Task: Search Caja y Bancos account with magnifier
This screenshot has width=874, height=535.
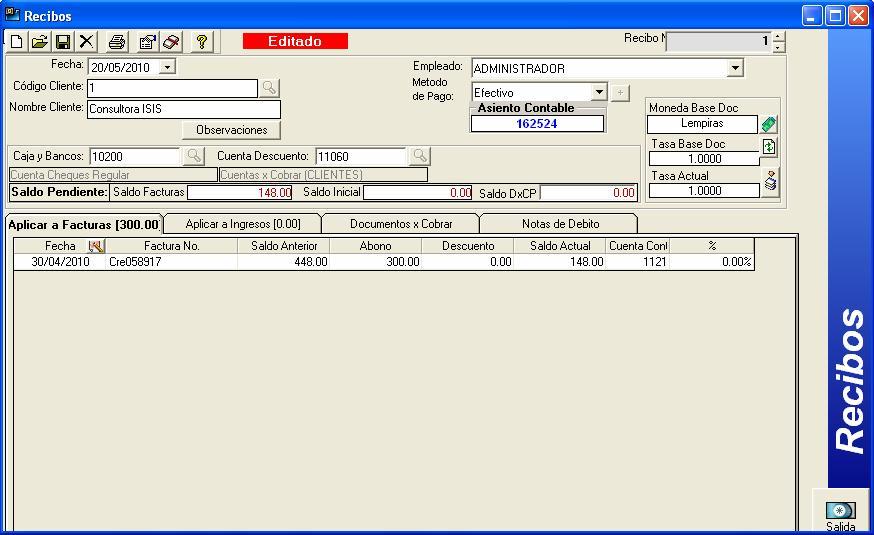Action: [x=193, y=155]
